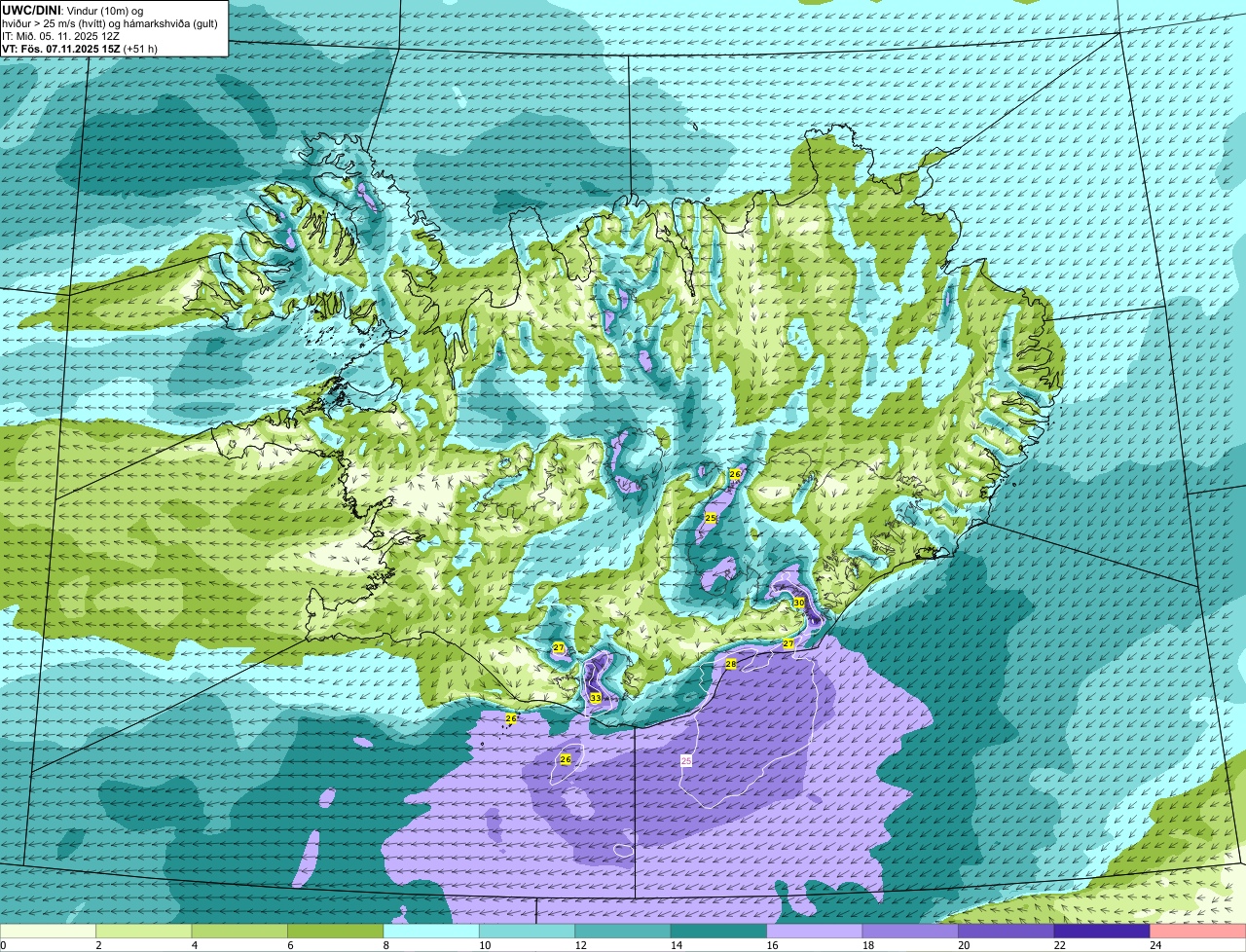Select the pink above-24 m/s legend swatch
Image resolution: width=1246 pixels, height=952 pixels.
(1198, 932)
